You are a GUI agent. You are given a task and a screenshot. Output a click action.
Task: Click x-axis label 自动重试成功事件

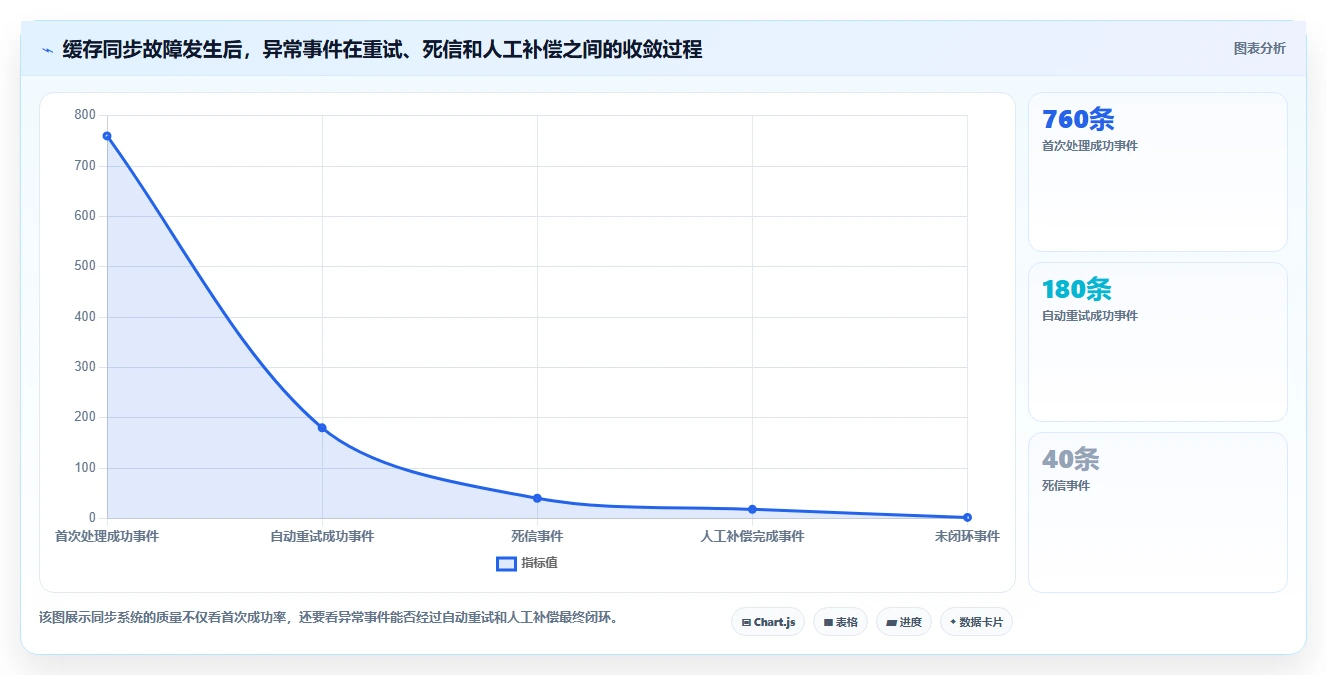[x=322, y=536]
